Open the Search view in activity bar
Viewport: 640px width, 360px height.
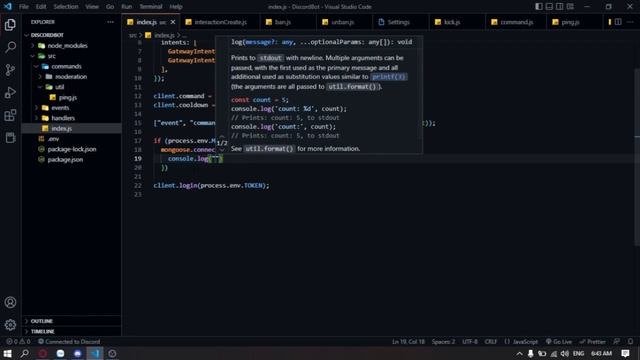10,47
